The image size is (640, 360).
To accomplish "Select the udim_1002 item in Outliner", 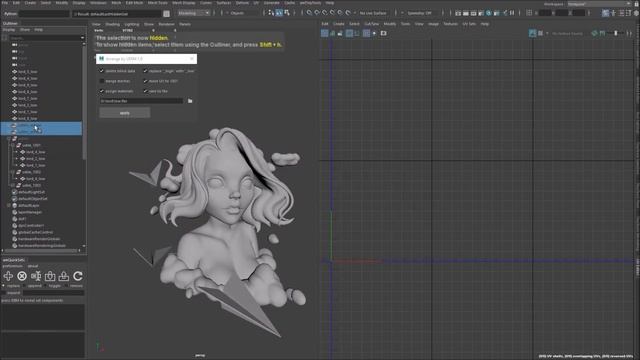I will 31,172.
